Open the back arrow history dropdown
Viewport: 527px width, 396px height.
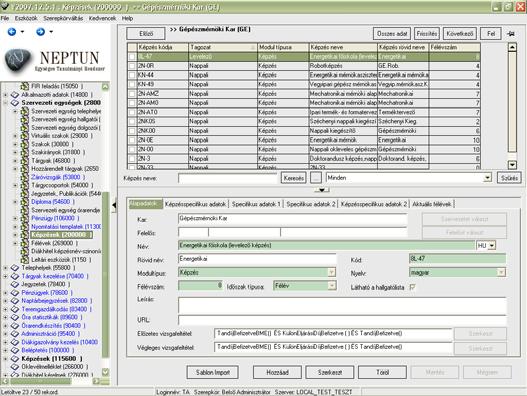23,32
